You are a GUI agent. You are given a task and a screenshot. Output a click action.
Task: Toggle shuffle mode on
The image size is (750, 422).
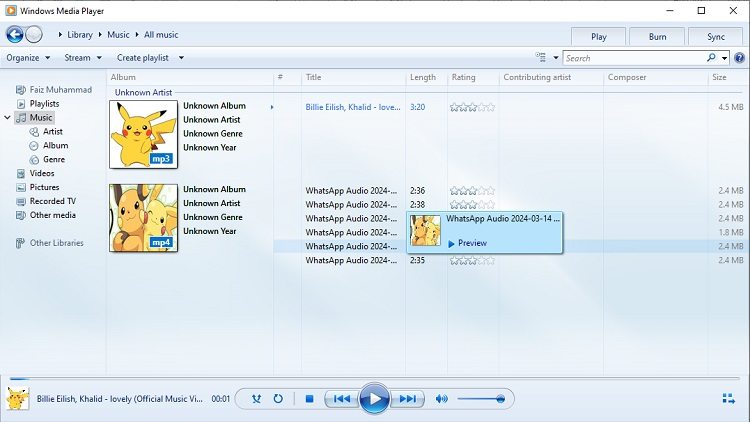256,399
